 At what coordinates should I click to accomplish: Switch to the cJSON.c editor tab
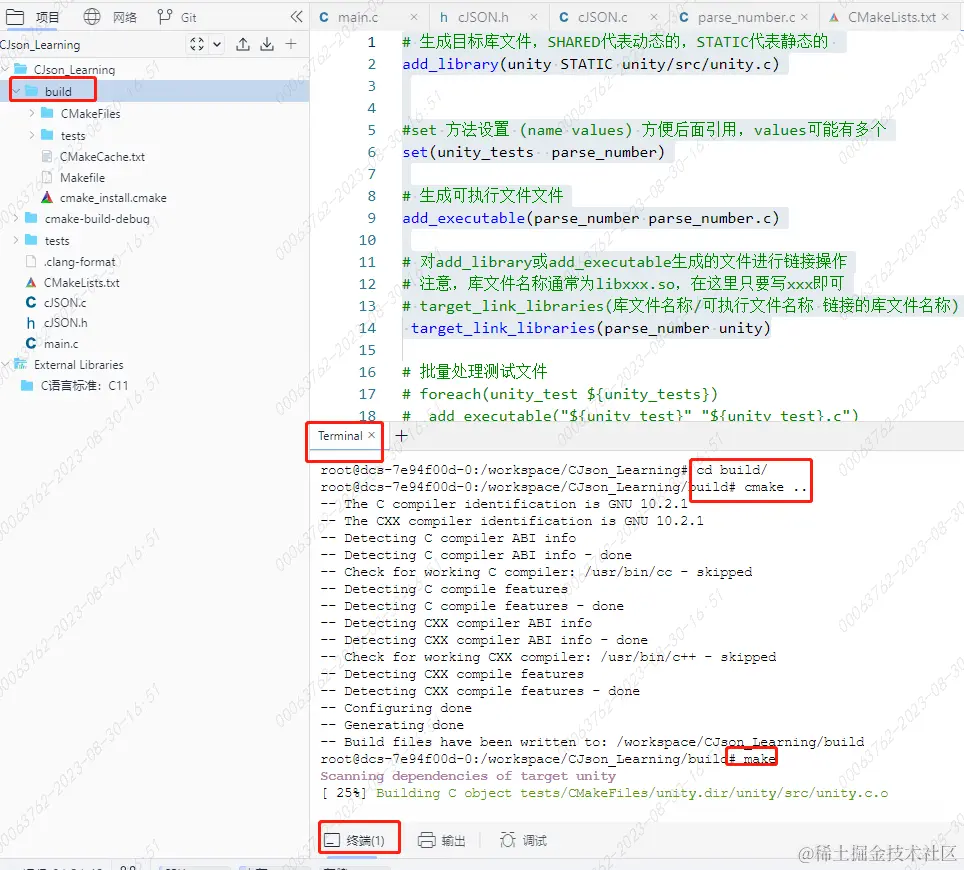[x=602, y=17]
